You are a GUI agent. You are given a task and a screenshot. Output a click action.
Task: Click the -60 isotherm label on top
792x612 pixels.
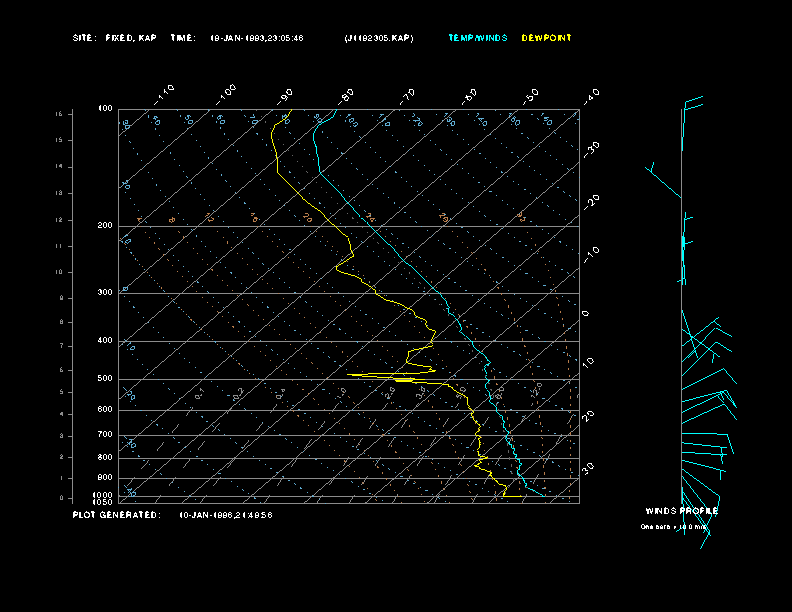(470, 96)
